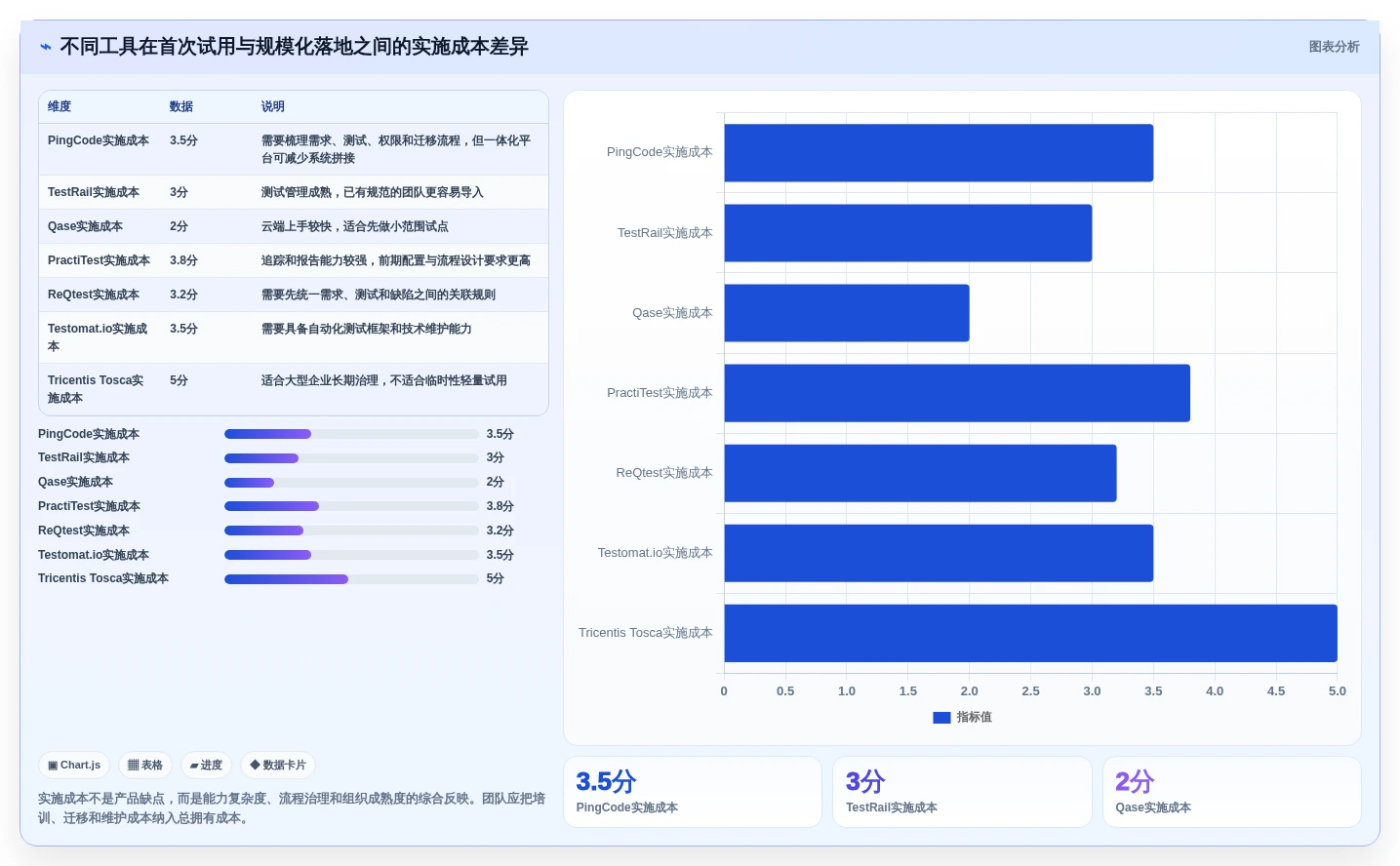
Task: Click the ReQtest实施成本 progress bar
Action: point(351,531)
